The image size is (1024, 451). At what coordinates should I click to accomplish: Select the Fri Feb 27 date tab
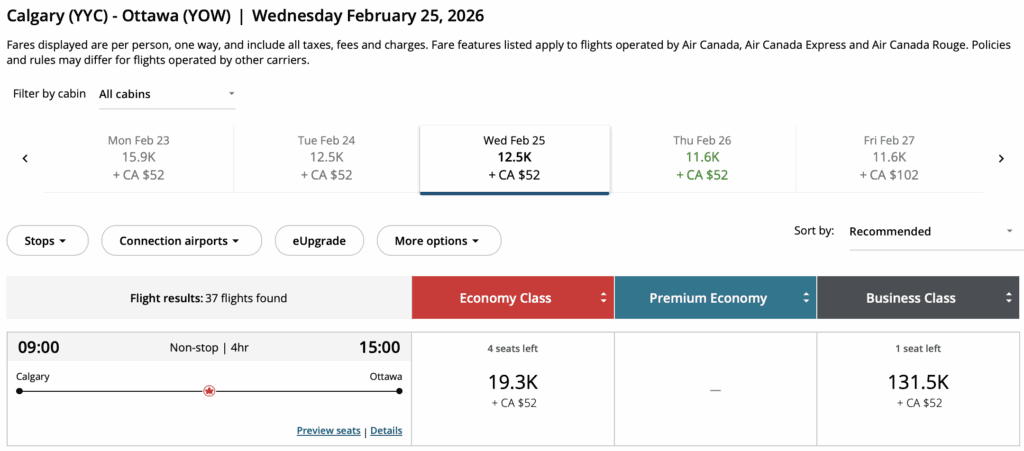pos(889,158)
